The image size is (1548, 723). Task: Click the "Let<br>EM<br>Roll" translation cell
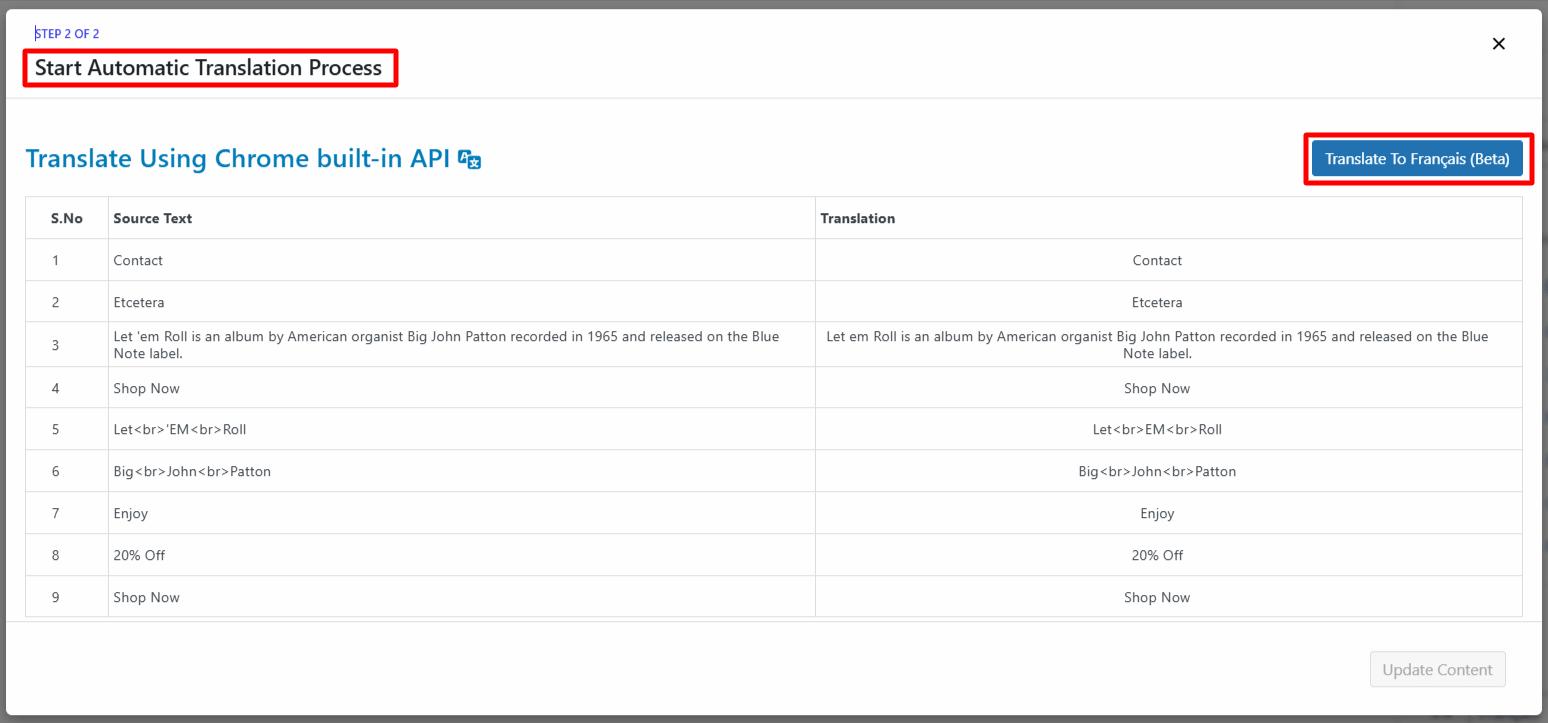[1157, 430]
